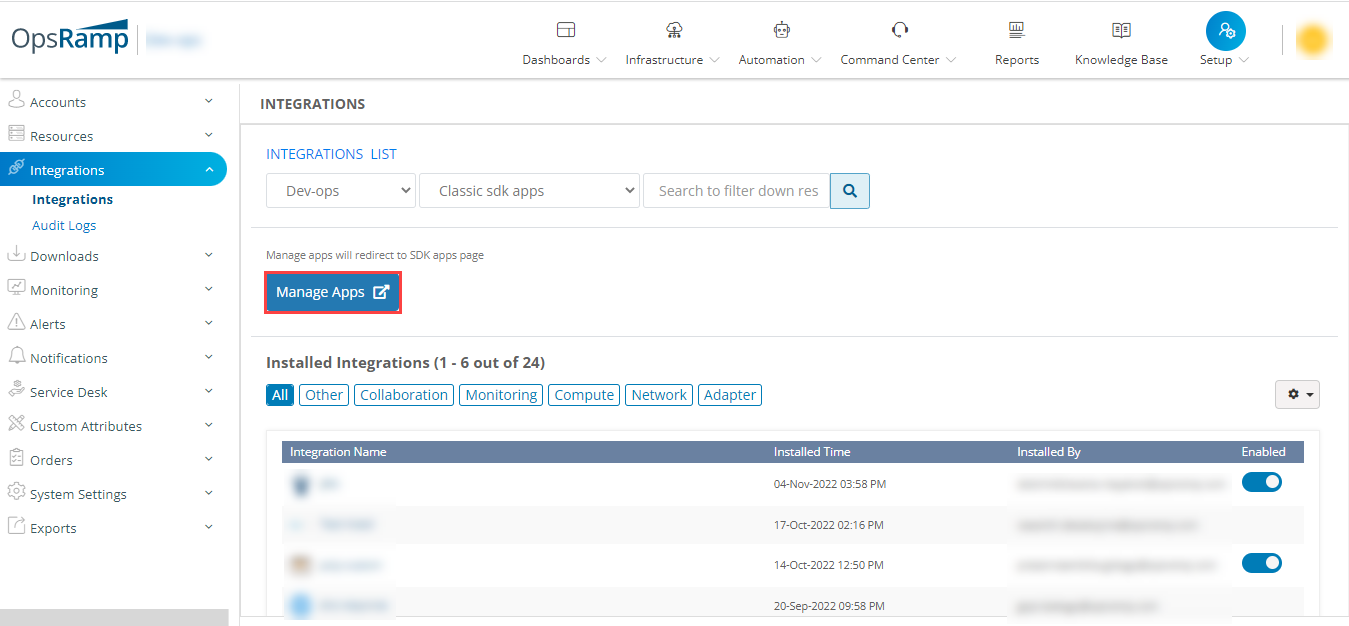Click the Manage Apps button
The image size is (1349, 626).
click(x=332, y=292)
